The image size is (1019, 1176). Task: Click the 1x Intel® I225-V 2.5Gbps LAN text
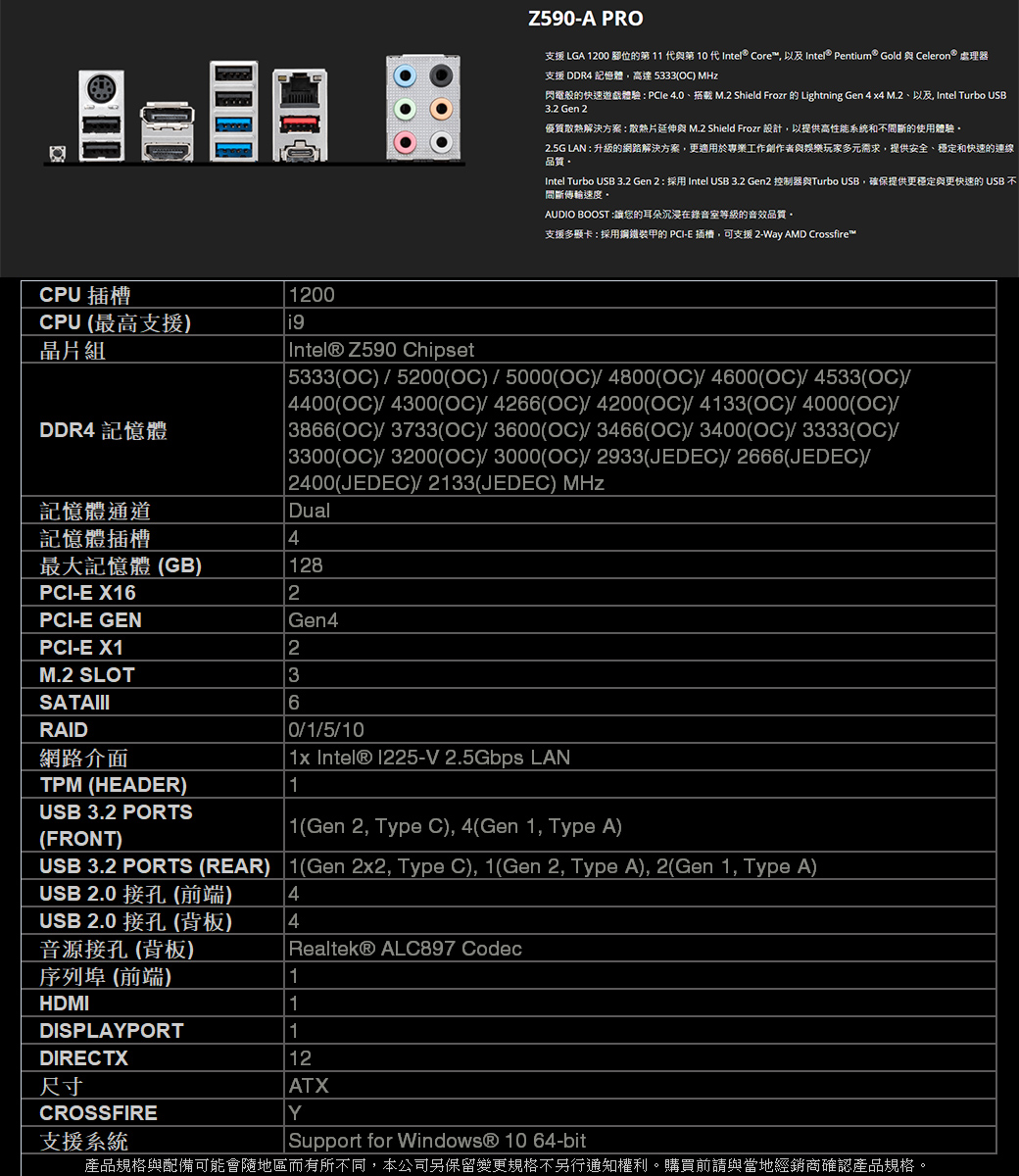429,758
